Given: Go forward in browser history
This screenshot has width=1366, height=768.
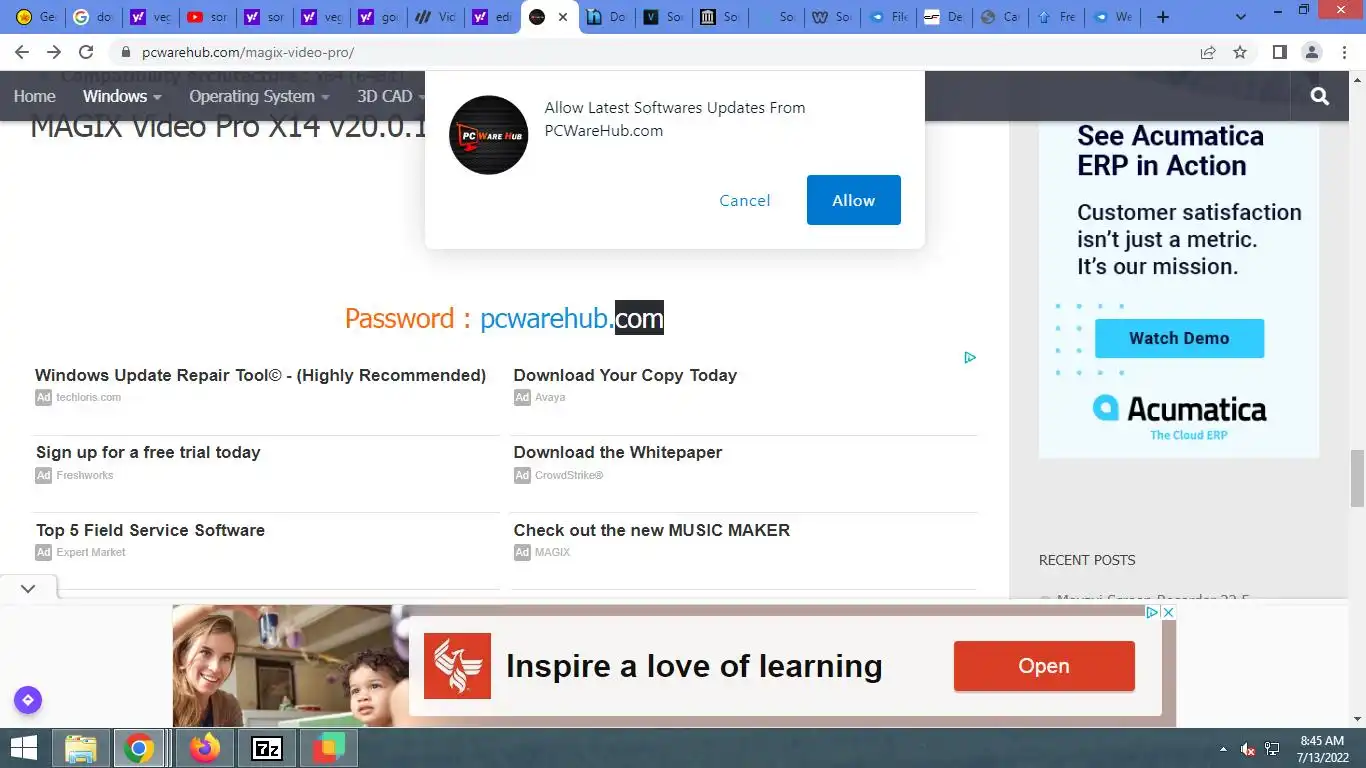Looking at the screenshot, I should [54, 52].
